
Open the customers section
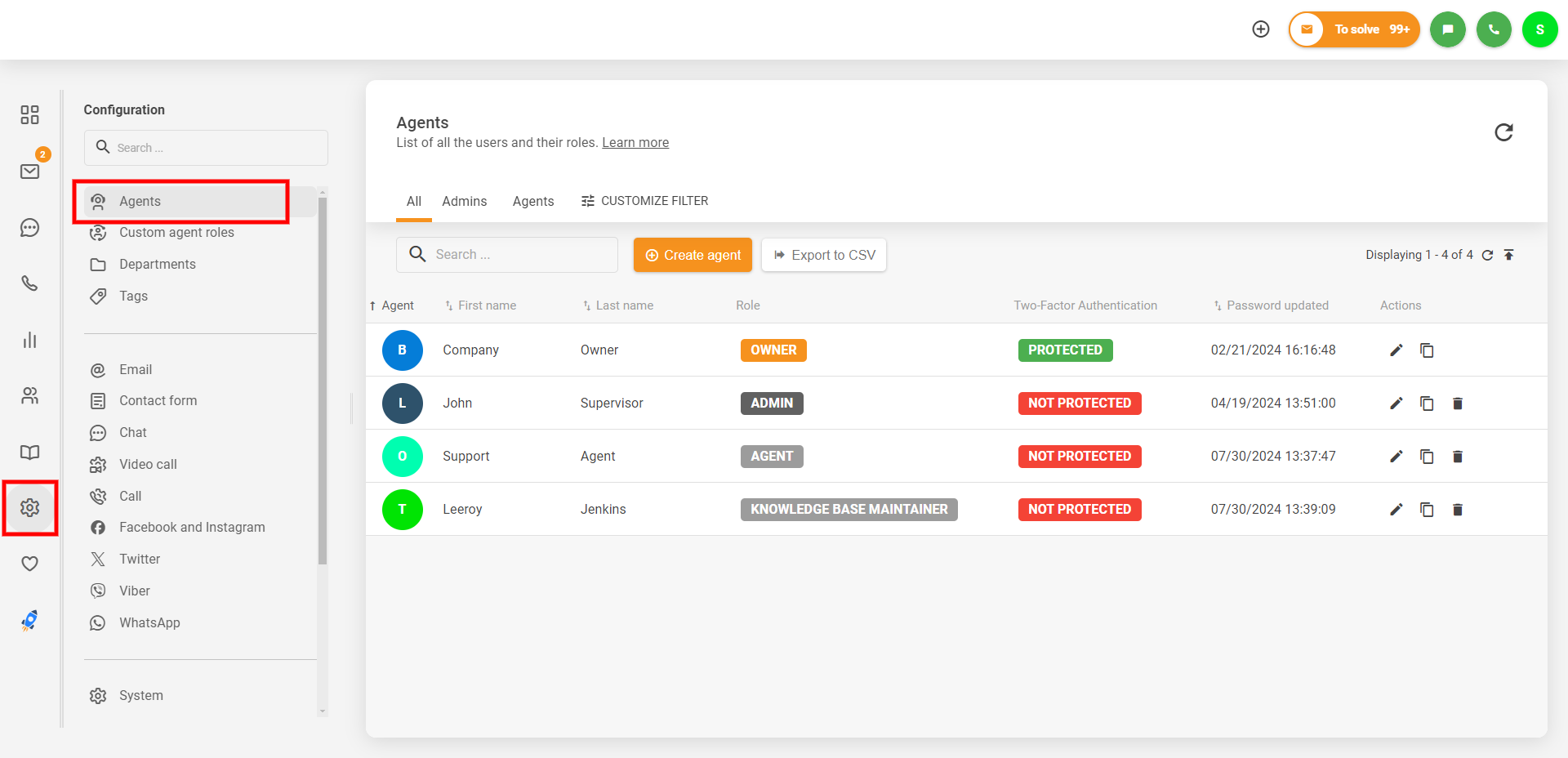[29, 396]
